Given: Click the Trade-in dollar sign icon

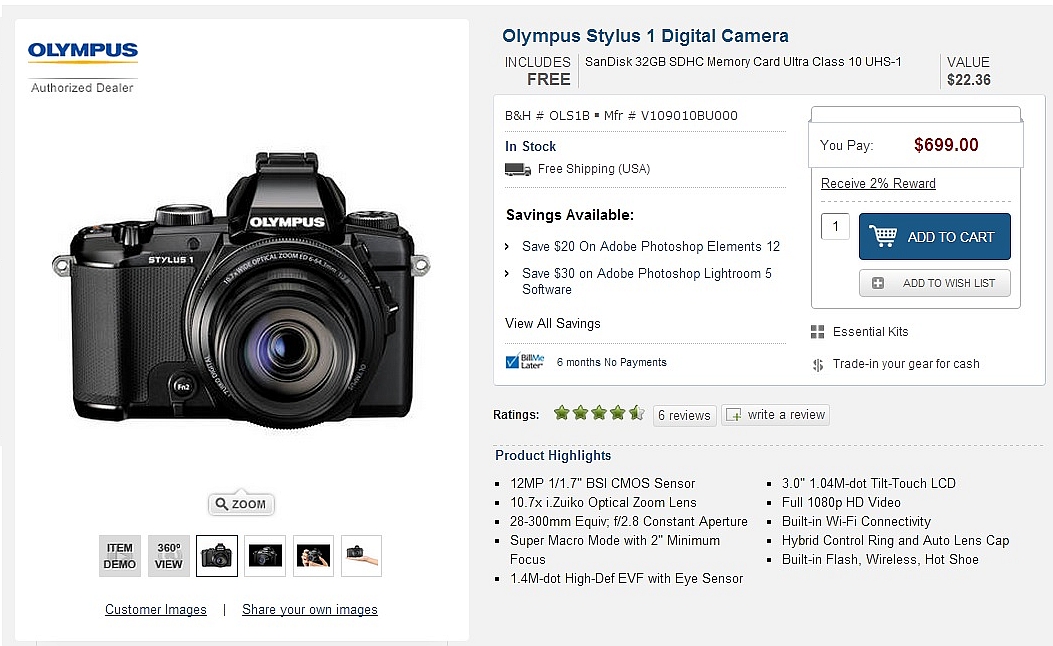Looking at the screenshot, I should tap(818, 365).
